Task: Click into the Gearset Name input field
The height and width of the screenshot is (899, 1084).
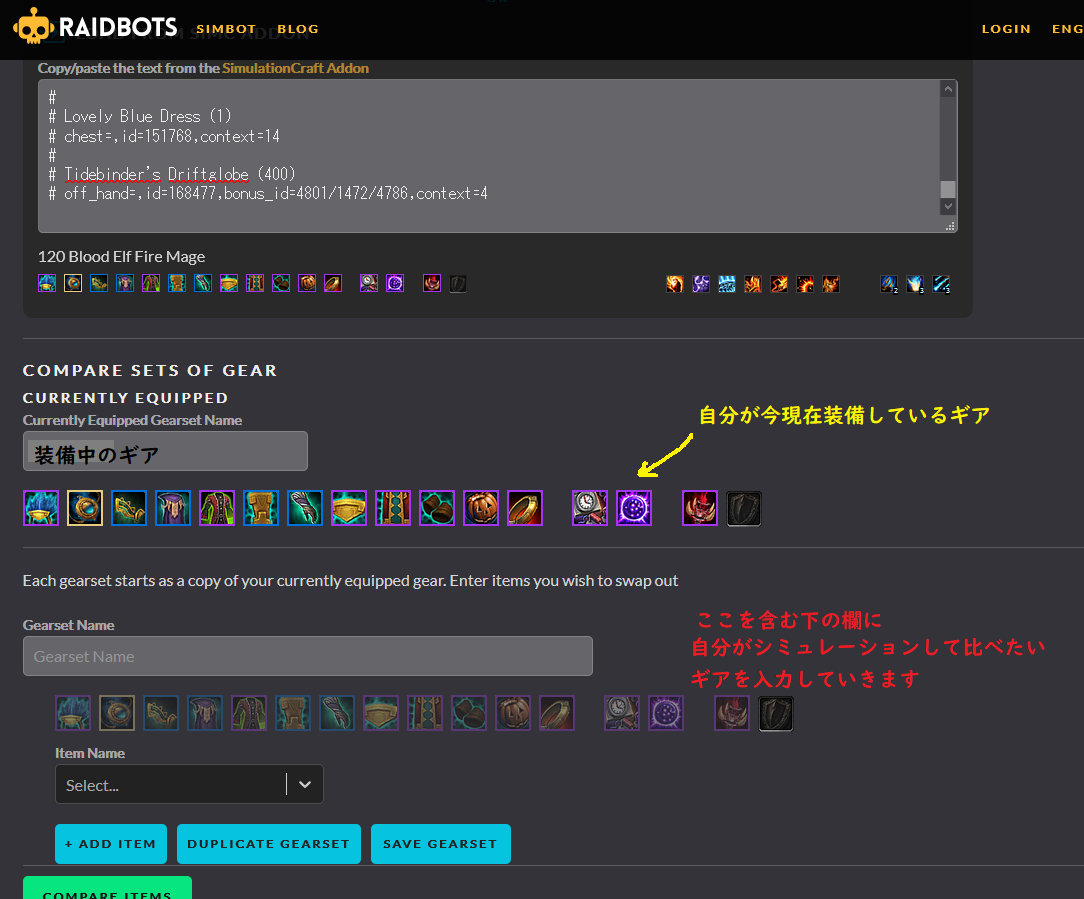Action: [308, 656]
